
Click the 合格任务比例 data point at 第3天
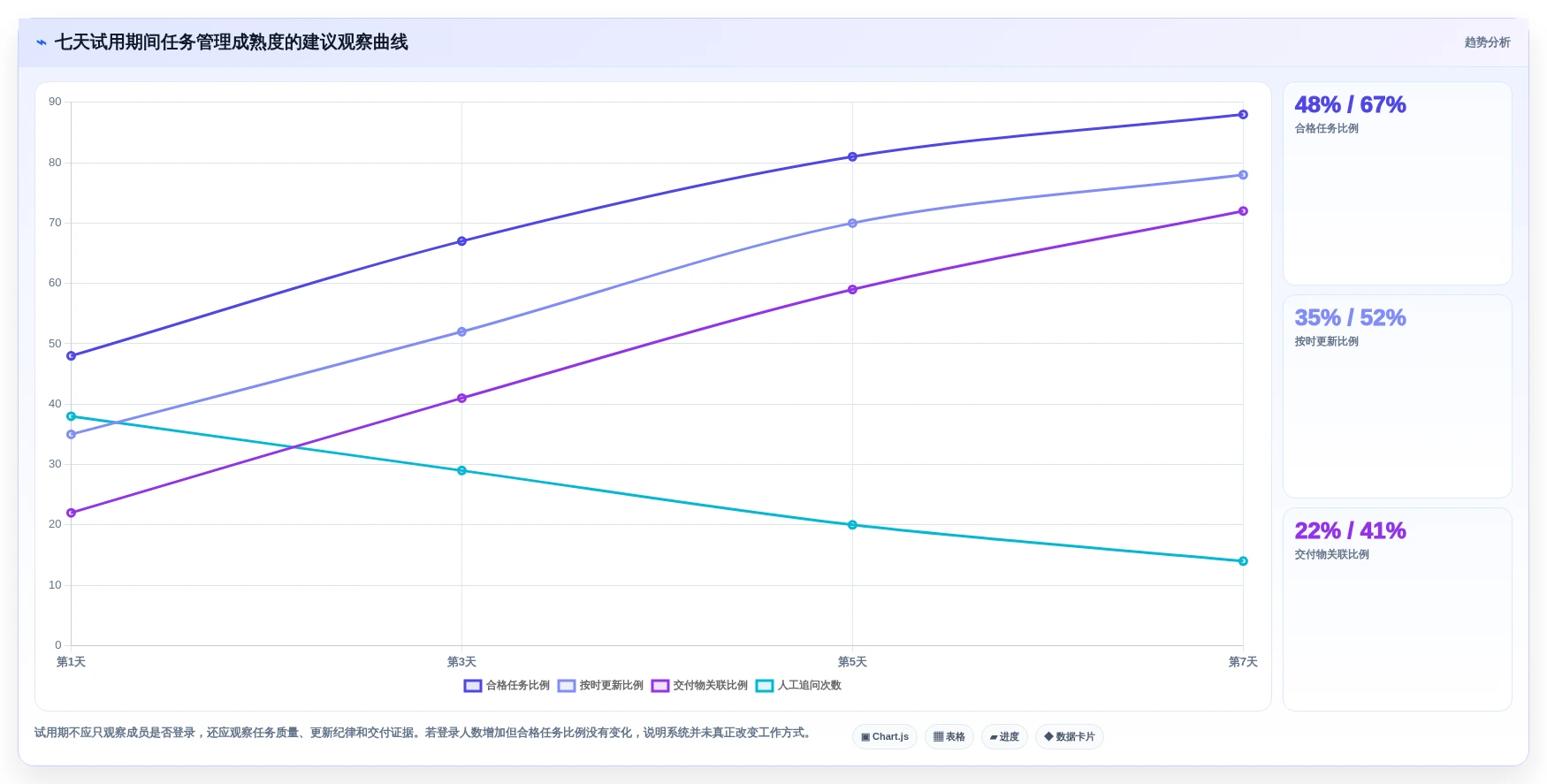(461, 241)
